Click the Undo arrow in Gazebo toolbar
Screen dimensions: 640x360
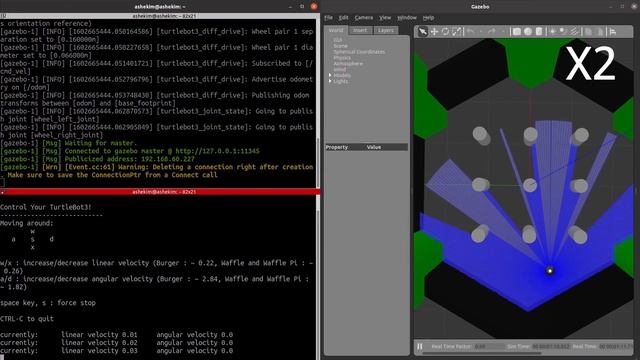(471, 31)
